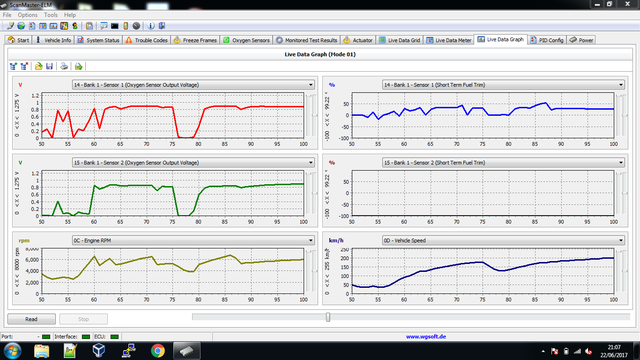Open the File menu

pyautogui.click(x=7, y=15)
